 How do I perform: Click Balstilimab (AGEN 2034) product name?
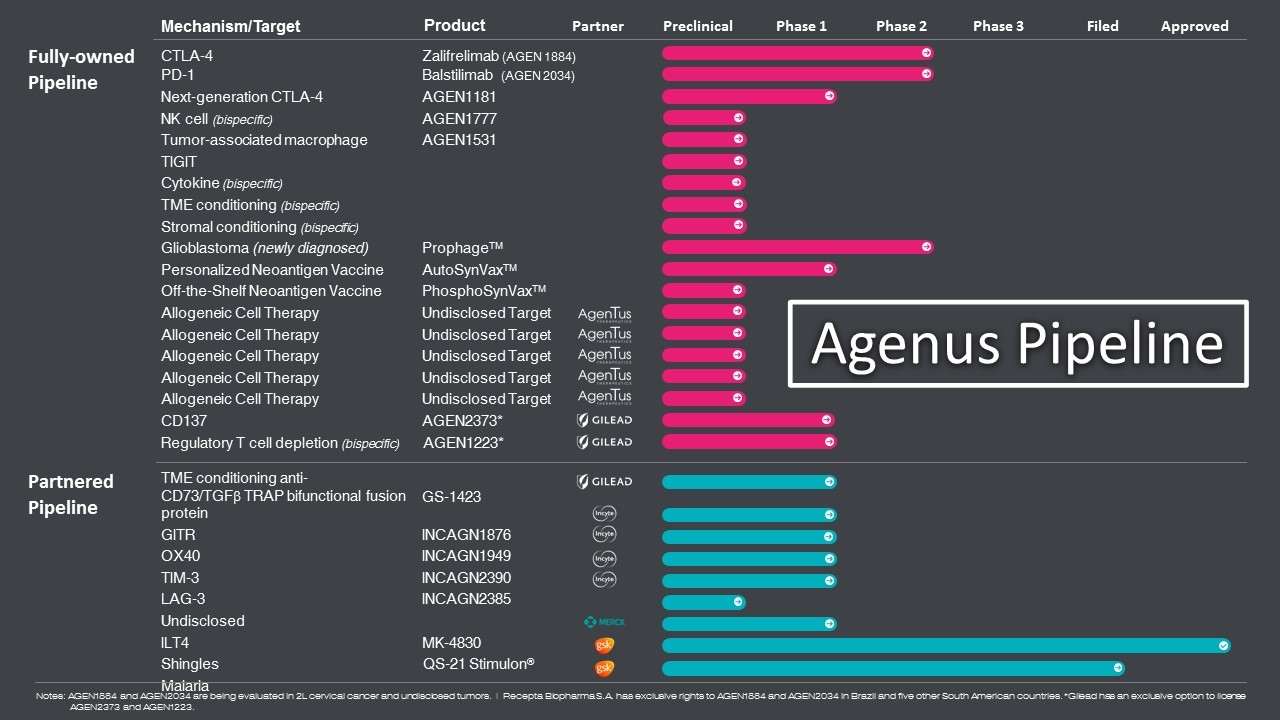[x=498, y=75]
